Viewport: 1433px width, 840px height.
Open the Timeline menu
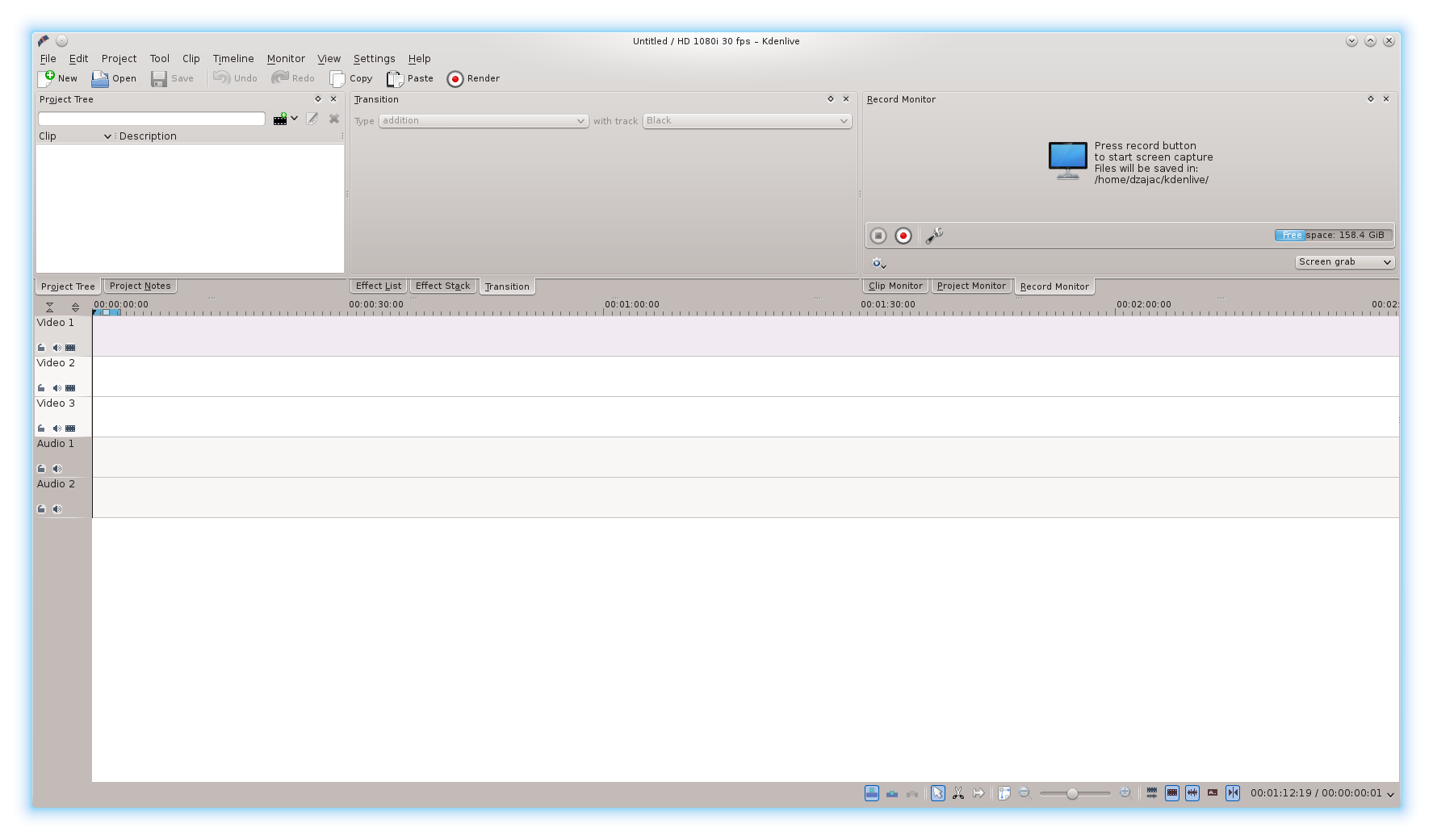233,59
